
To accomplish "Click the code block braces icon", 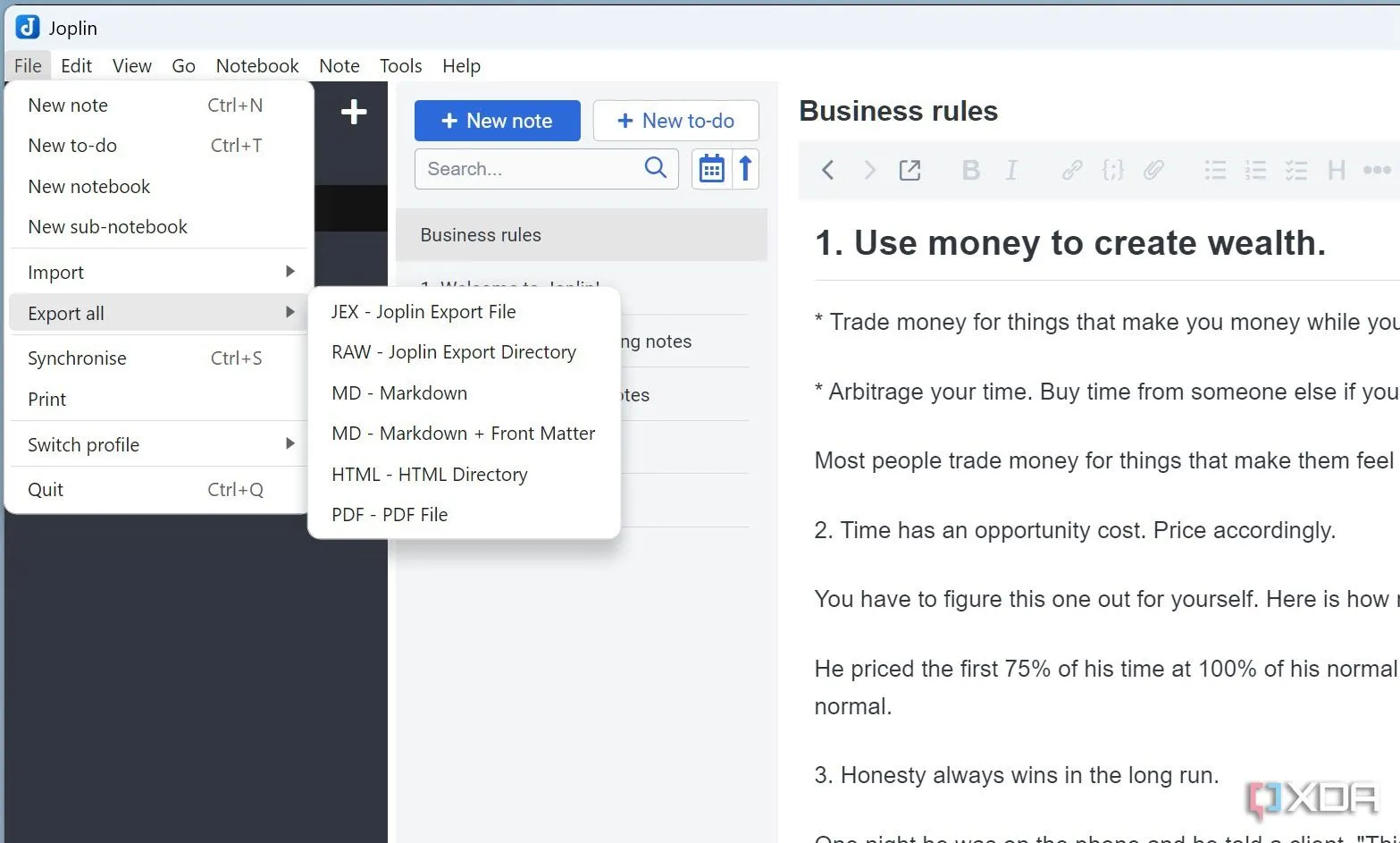I will click(x=1112, y=170).
